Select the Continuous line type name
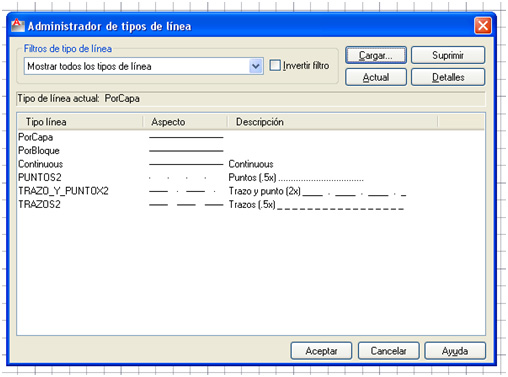This screenshot has height=377, width=508. [41, 164]
